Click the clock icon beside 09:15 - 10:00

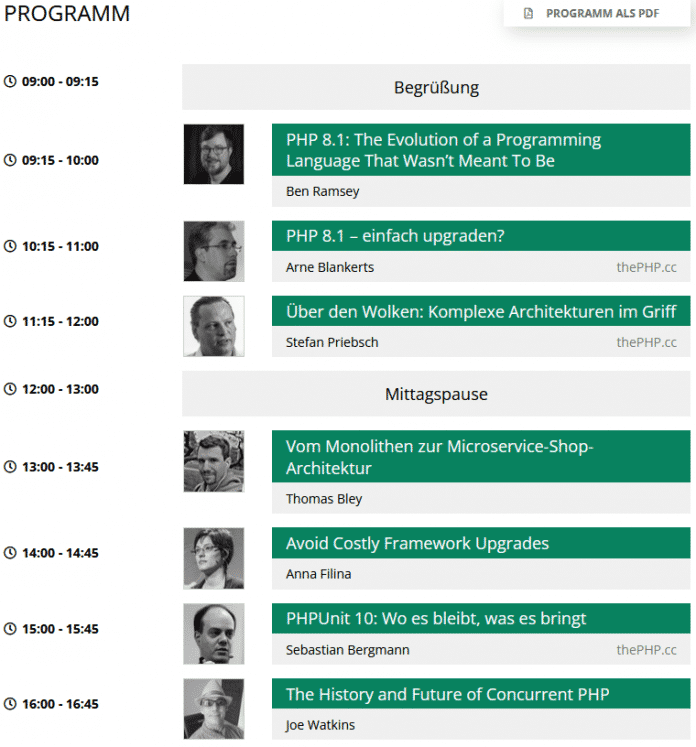(x=11, y=160)
